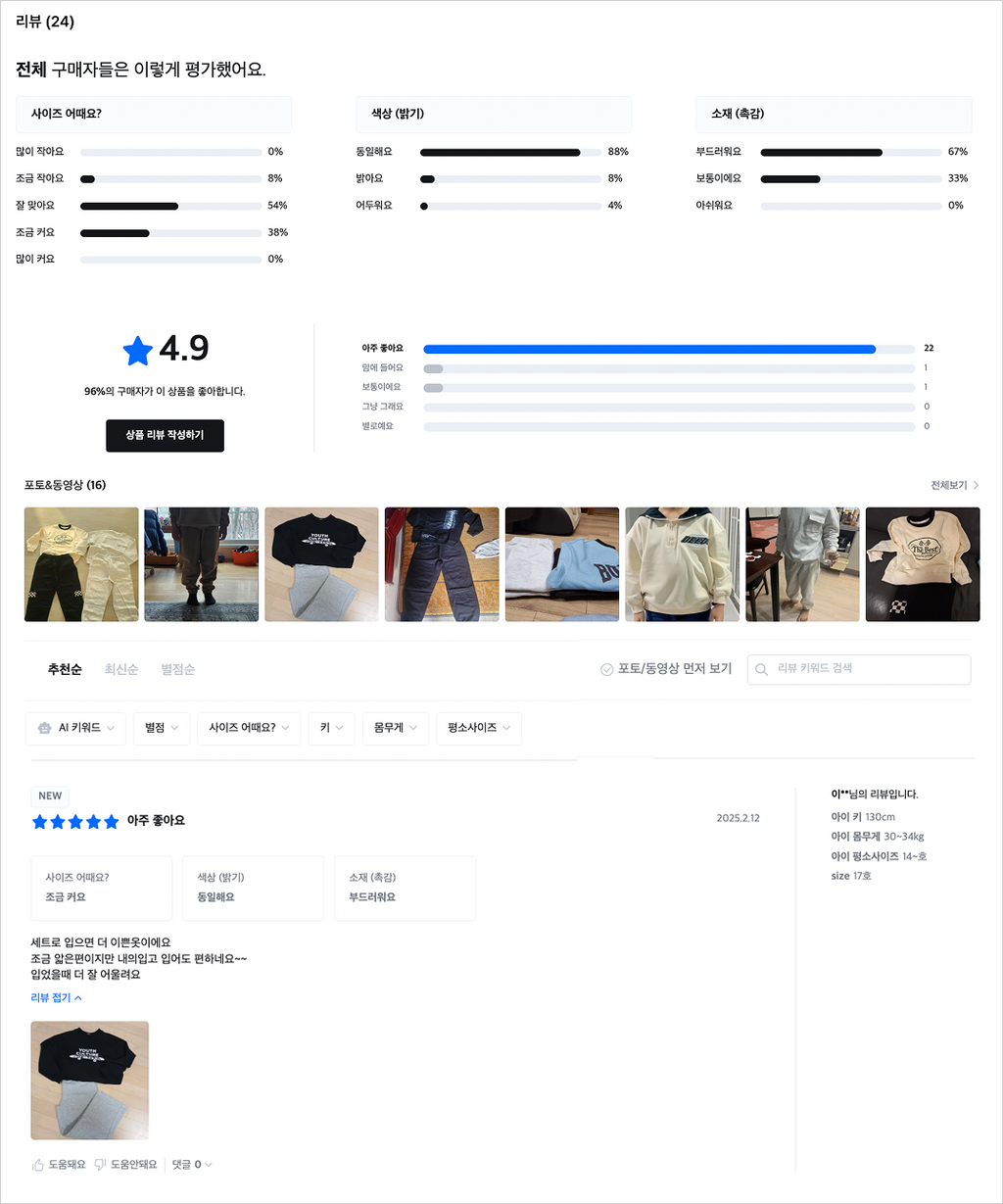Toggle 포토/동영상 먼저 보기 checkbox
Viewport: 1003px width, 1204px height.
pyautogui.click(x=606, y=669)
